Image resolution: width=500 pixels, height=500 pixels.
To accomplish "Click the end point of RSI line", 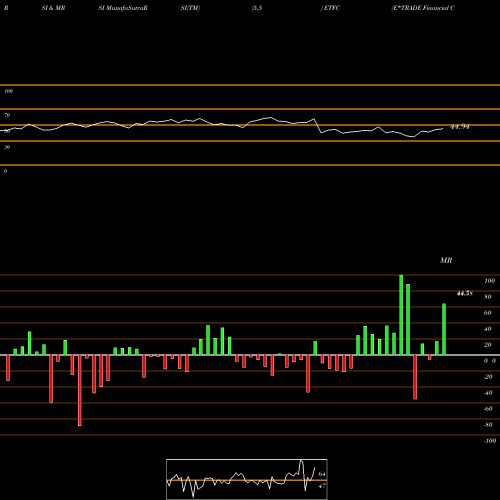I will tap(443, 128).
